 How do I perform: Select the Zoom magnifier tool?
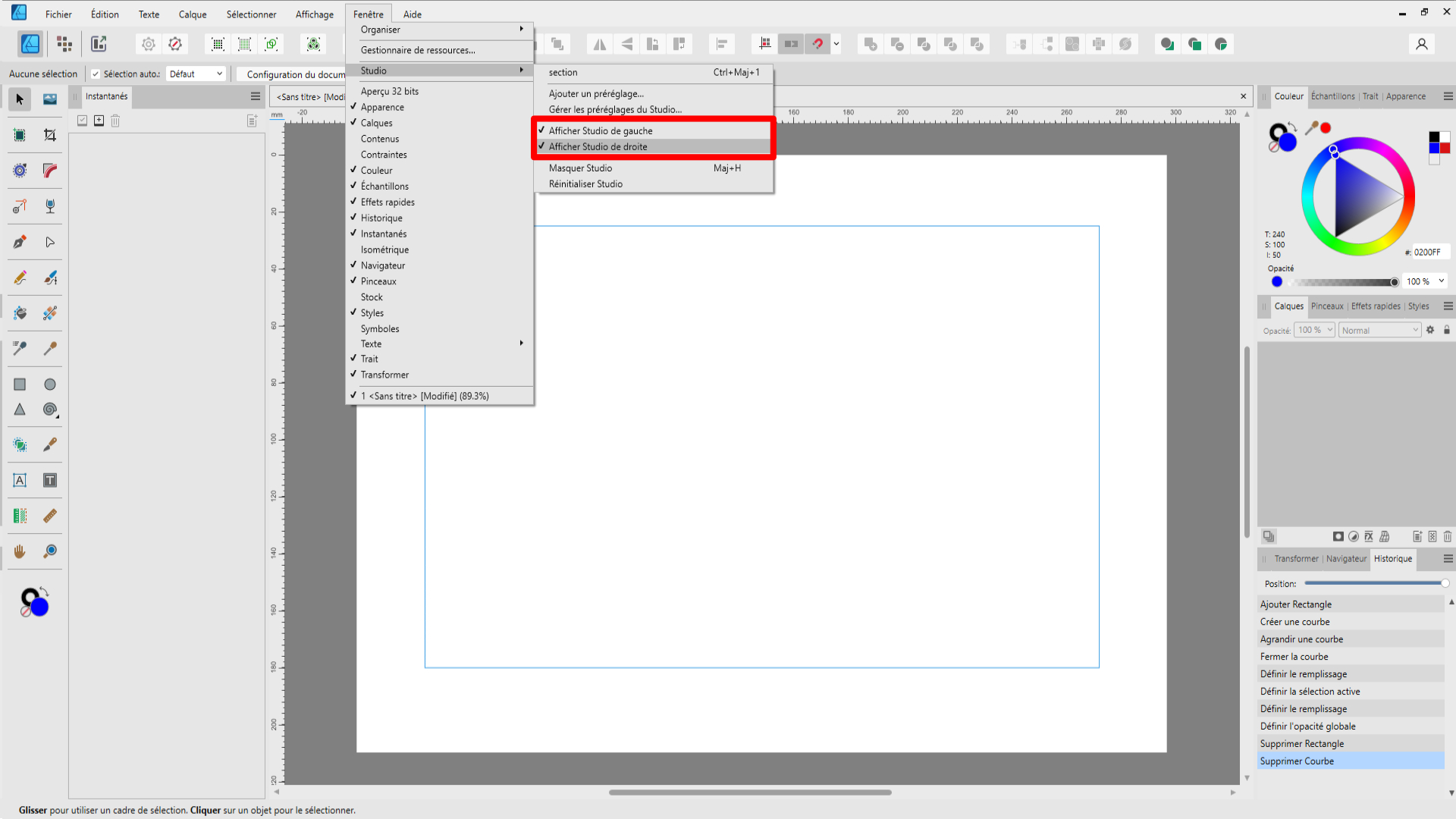(50, 551)
